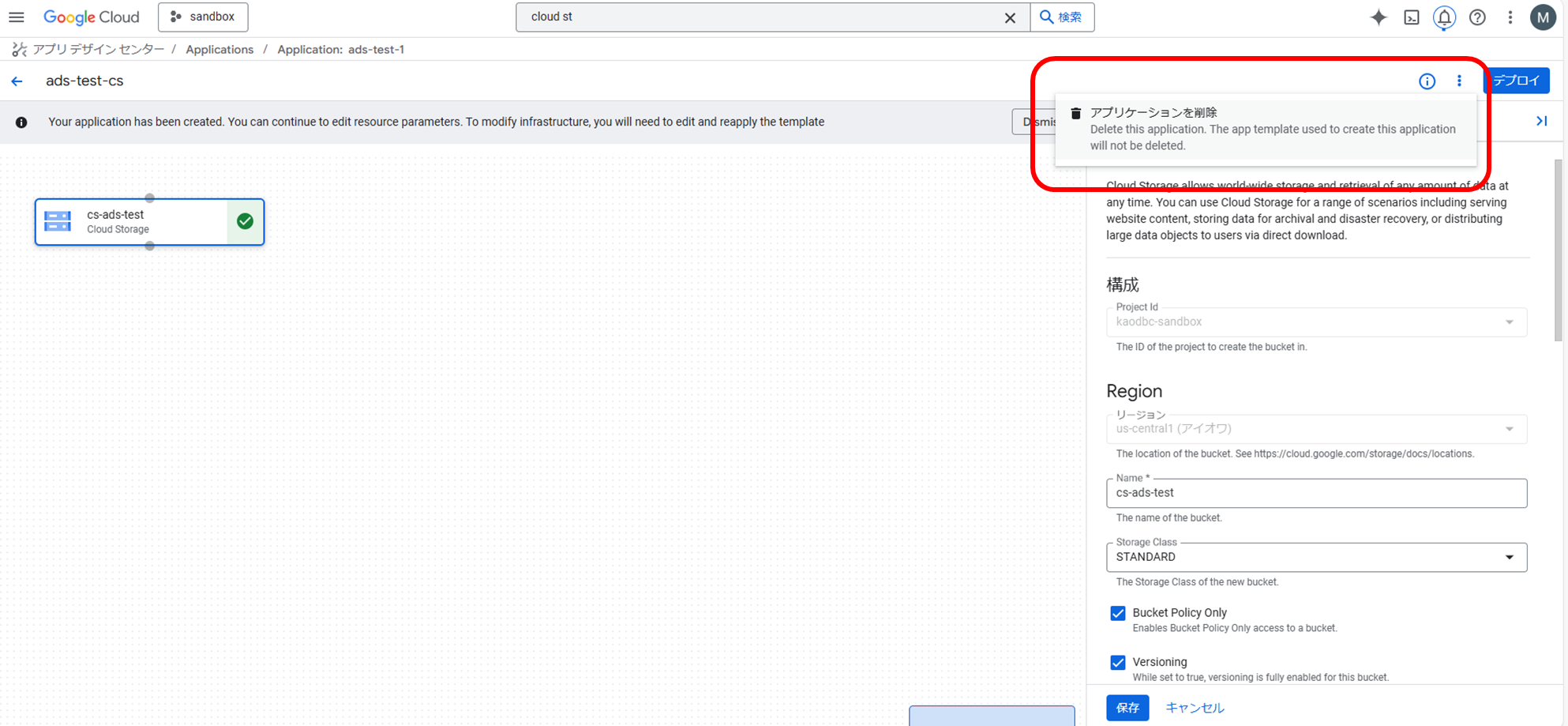Open the リージョン us-central1 dropdown
The image size is (1568, 726).
click(x=1317, y=429)
